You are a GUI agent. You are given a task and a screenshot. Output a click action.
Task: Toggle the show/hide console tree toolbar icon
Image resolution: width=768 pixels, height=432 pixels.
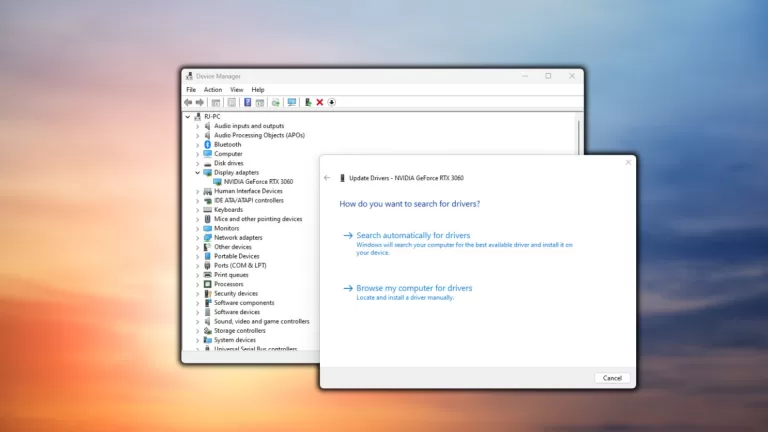216,102
